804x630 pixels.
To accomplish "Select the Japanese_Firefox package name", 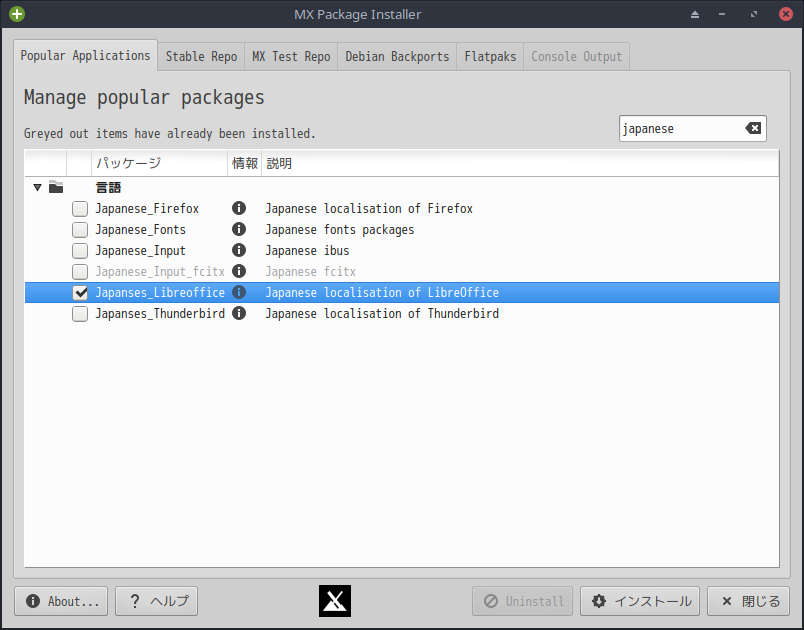I will pyautogui.click(x=147, y=209).
